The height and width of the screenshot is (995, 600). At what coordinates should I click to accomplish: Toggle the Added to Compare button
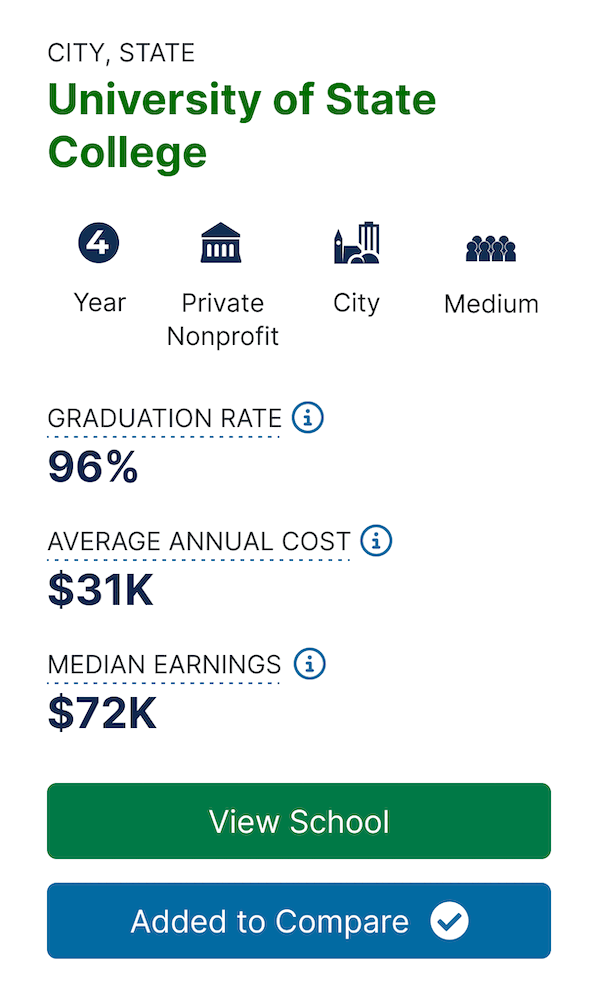point(299,921)
